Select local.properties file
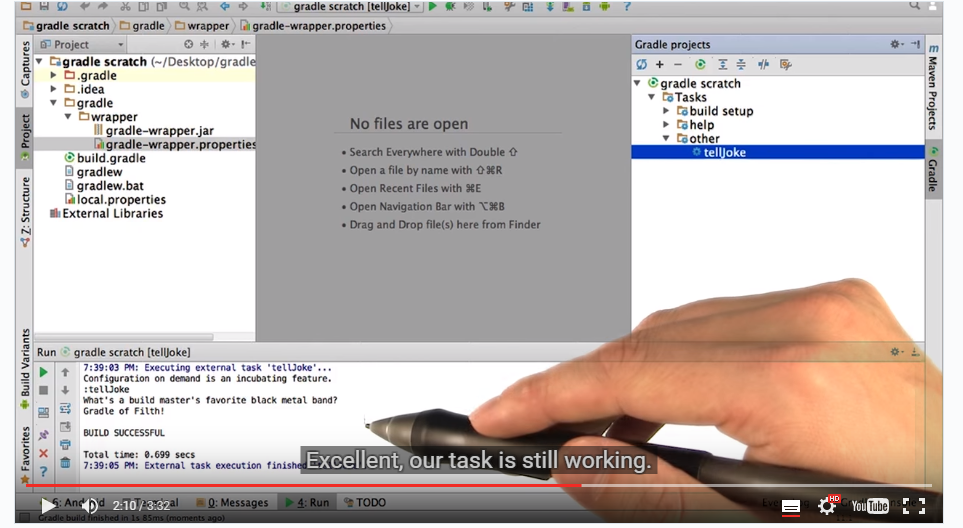Viewport: 963px width, 528px height. [115, 200]
